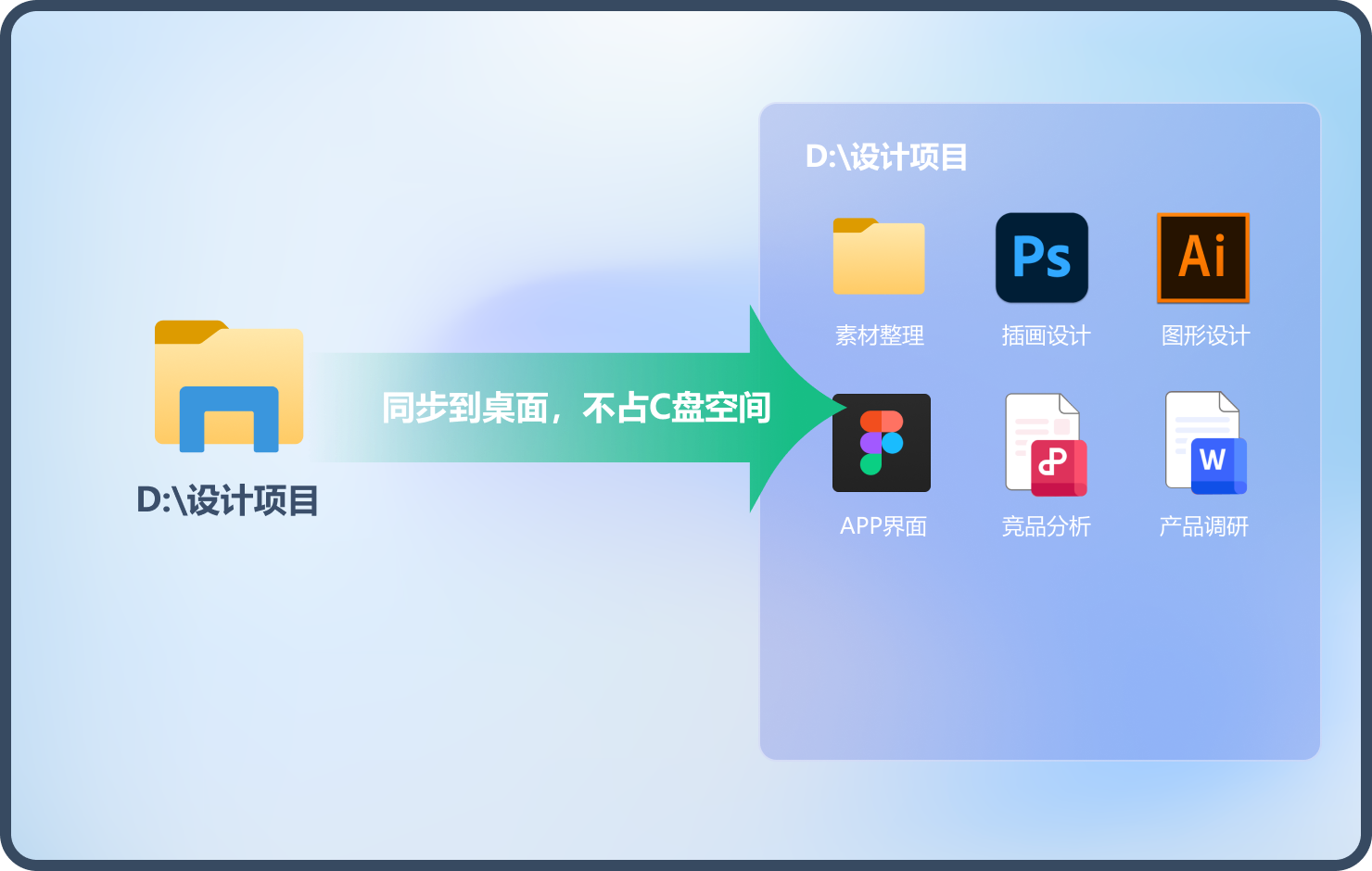Select the 图形设计 label
This screenshot has height=871, width=1372.
[x=1205, y=335]
